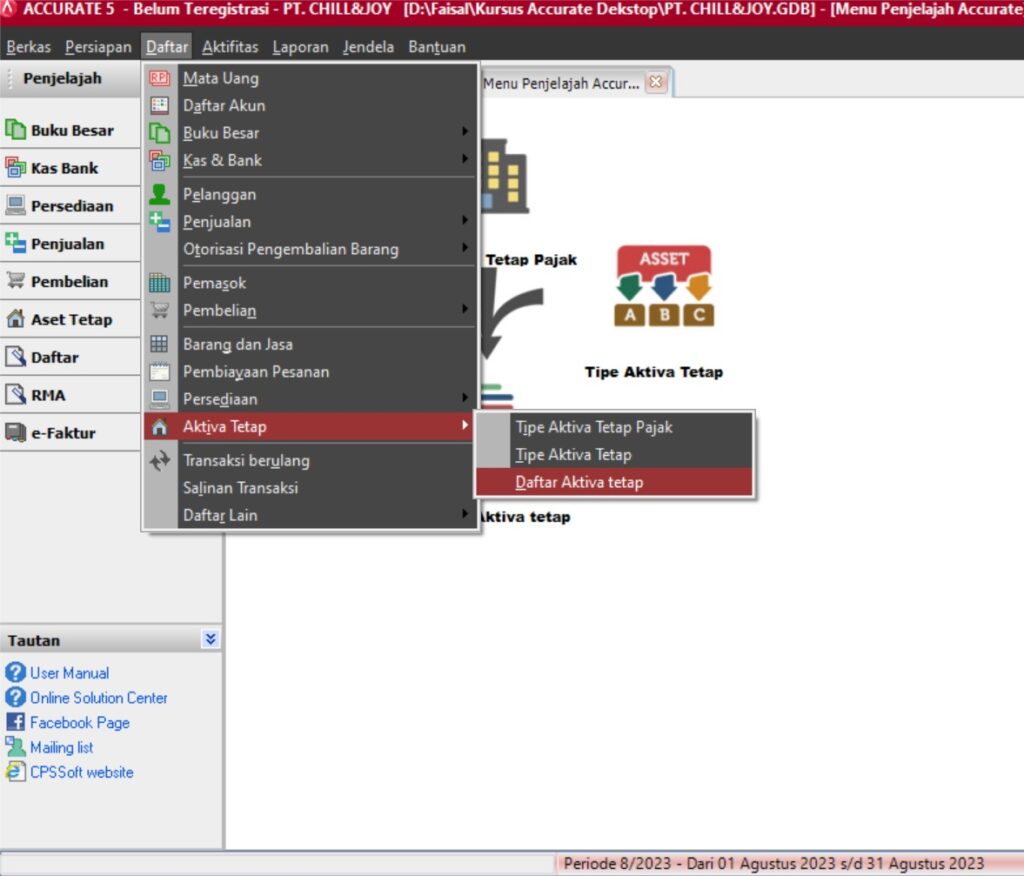Image resolution: width=1024 pixels, height=876 pixels.
Task: Click the Pelanggan person icon
Action: pos(159,194)
